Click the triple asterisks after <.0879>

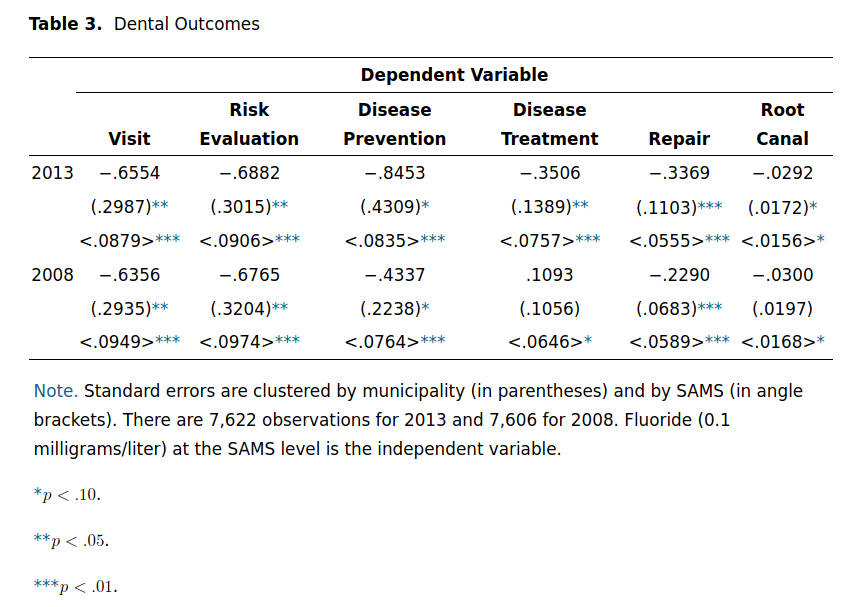(167, 239)
